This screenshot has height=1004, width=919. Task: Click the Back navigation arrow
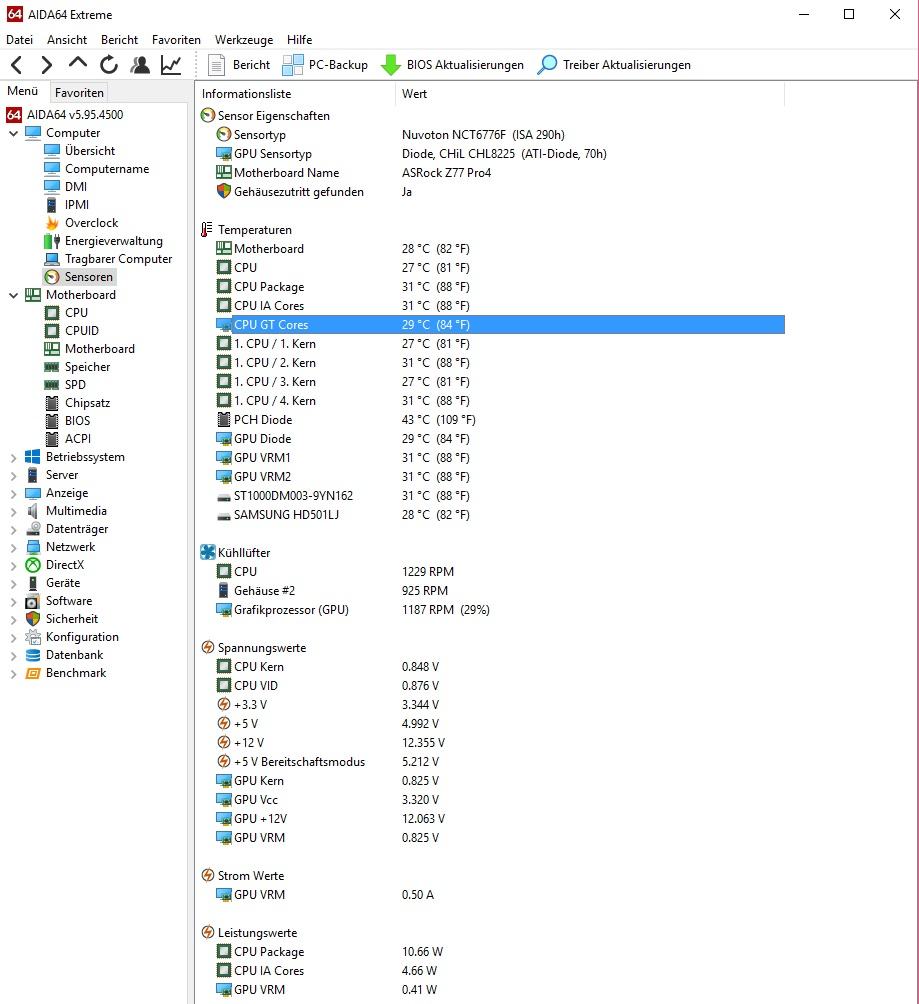coord(17,65)
